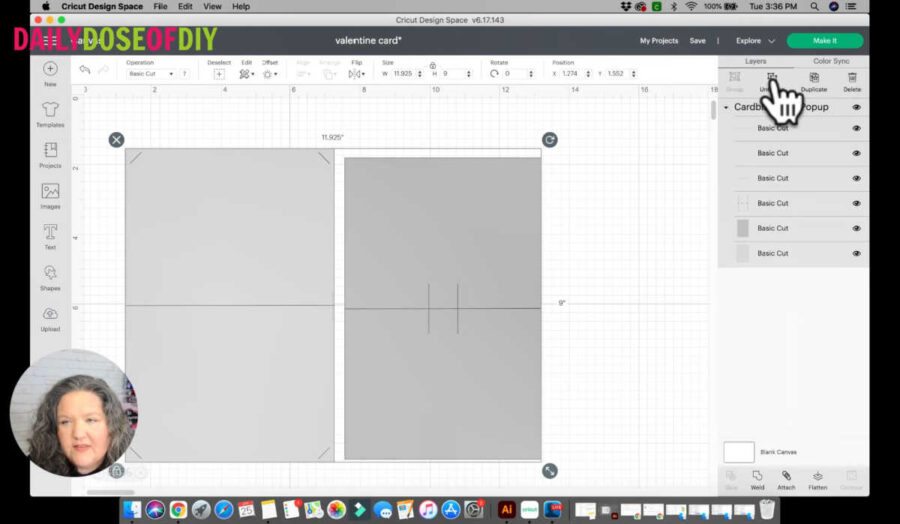Viewport: 900px width, 524px height.
Task: Open My Projects
Action: pos(659,41)
